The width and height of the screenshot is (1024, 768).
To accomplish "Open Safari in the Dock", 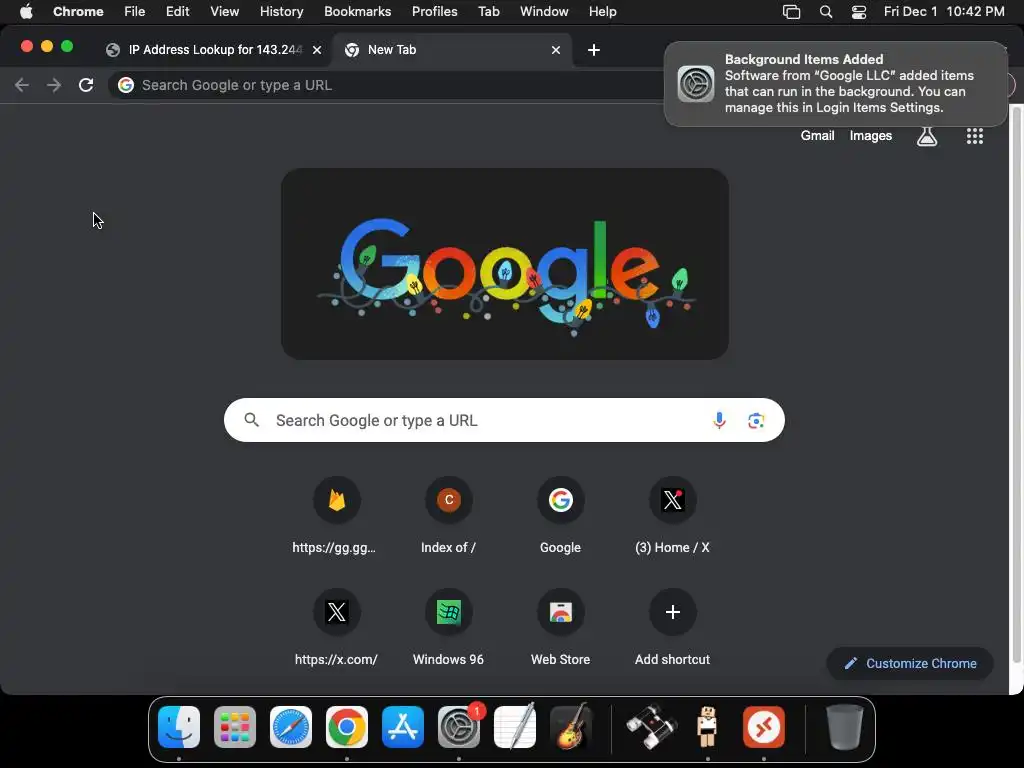I will click(x=291, y=726).
